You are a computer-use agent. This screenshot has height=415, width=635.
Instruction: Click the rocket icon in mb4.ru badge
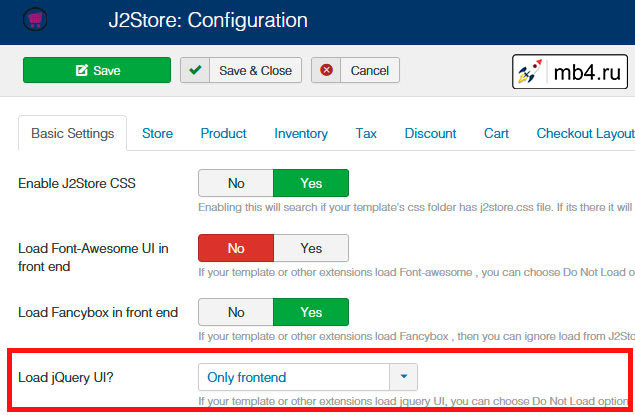click(531, 72)
